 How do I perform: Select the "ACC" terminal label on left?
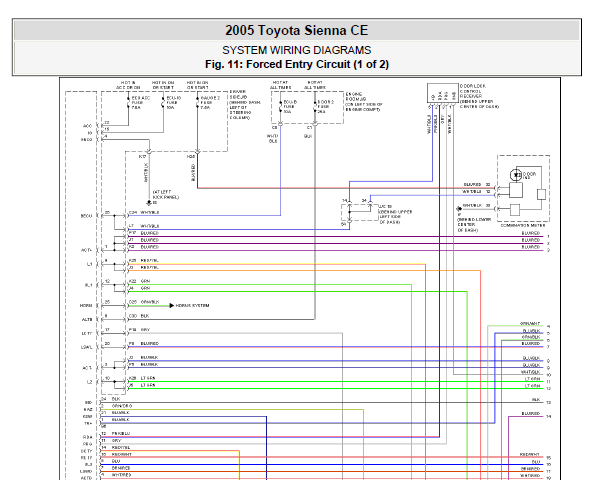point(87,126)
